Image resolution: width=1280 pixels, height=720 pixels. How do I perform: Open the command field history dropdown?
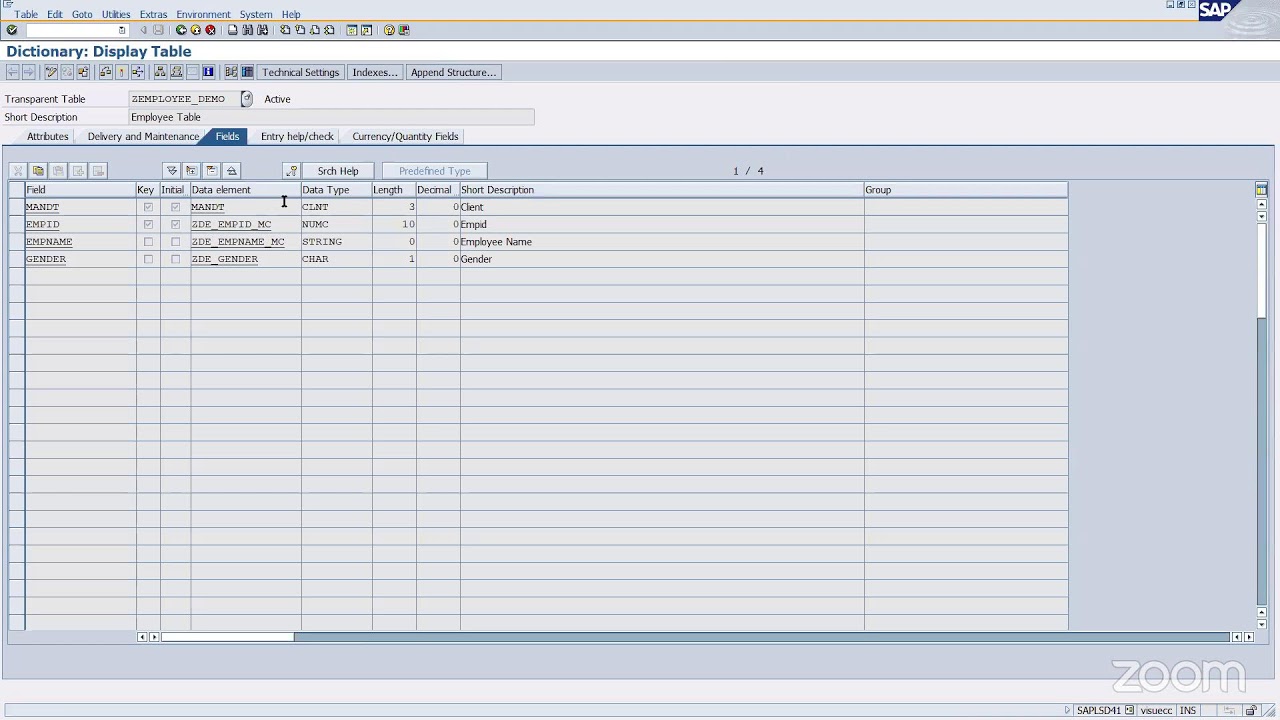pyautogui.click(x=122, y=30)
